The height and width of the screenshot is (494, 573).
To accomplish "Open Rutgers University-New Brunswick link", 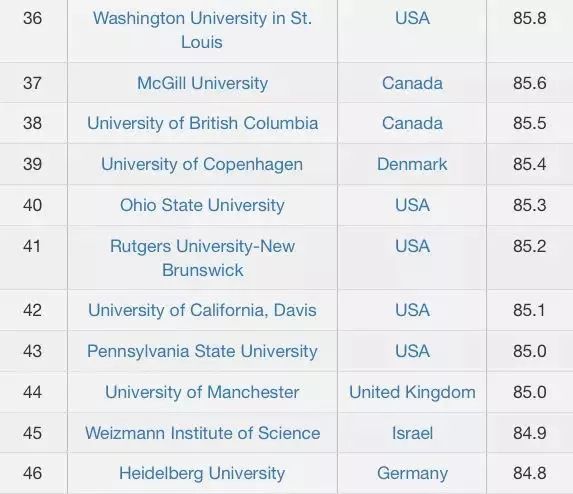I will tap(202, 258).
